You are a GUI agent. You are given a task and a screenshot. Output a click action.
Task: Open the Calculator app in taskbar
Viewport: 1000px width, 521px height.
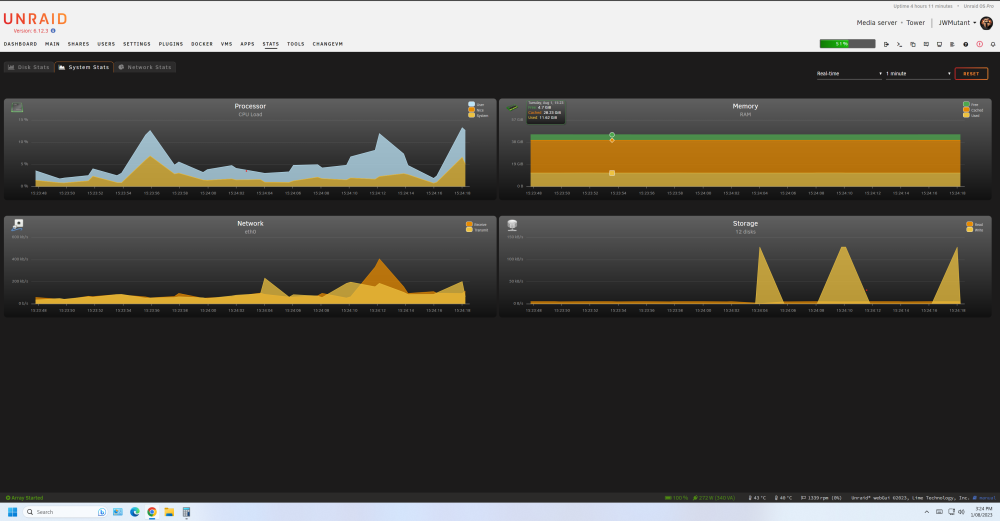pyautogui.click(x=186, y=511)
